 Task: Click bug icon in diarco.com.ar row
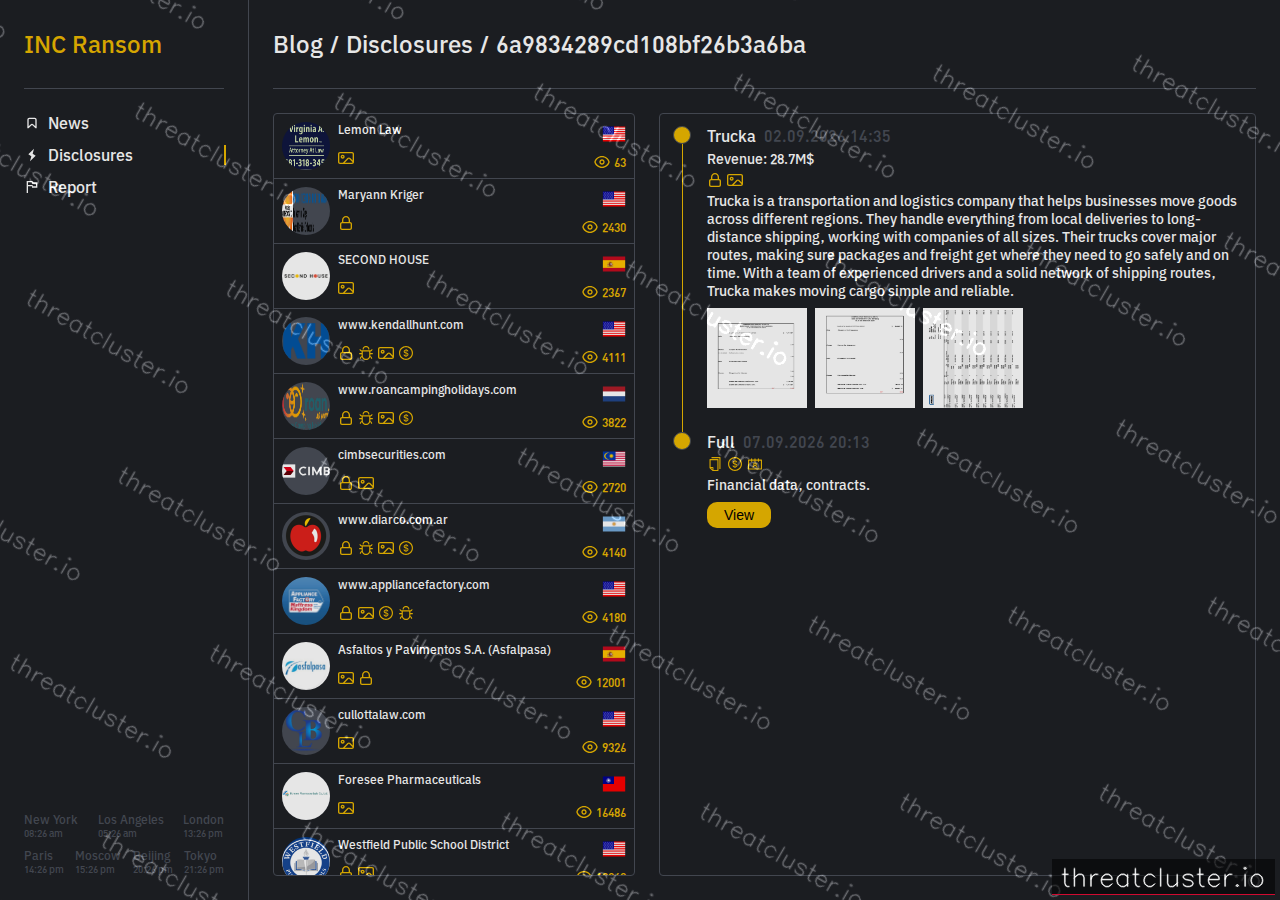pos(366,548)
